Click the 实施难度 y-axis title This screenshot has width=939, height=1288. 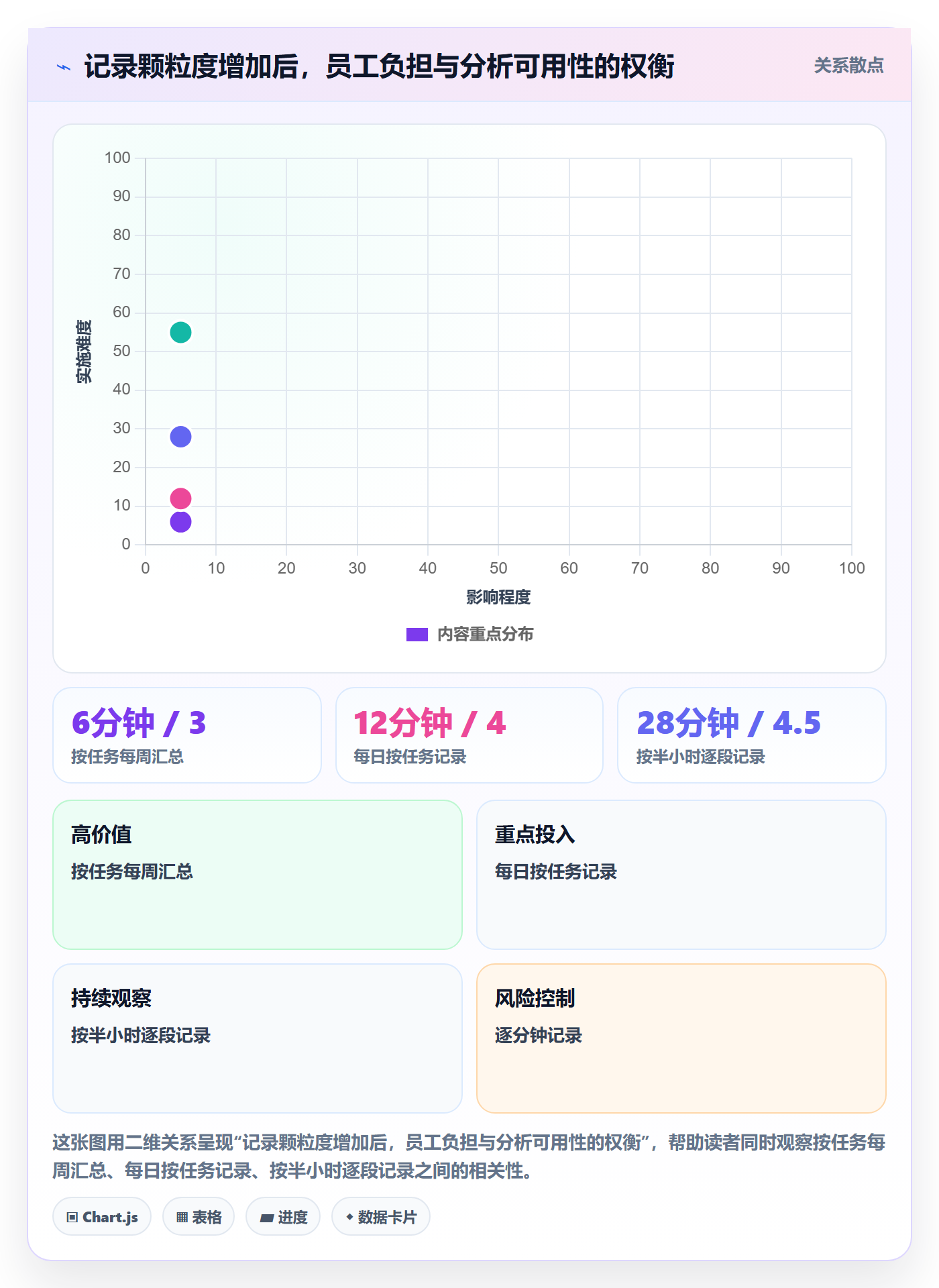click(84, 352)
